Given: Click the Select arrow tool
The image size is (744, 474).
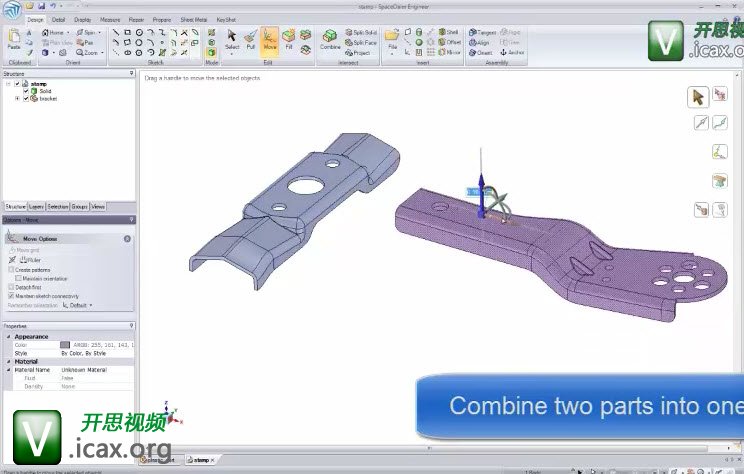Looking at the screenshot, I should click(x=232, y=39).
